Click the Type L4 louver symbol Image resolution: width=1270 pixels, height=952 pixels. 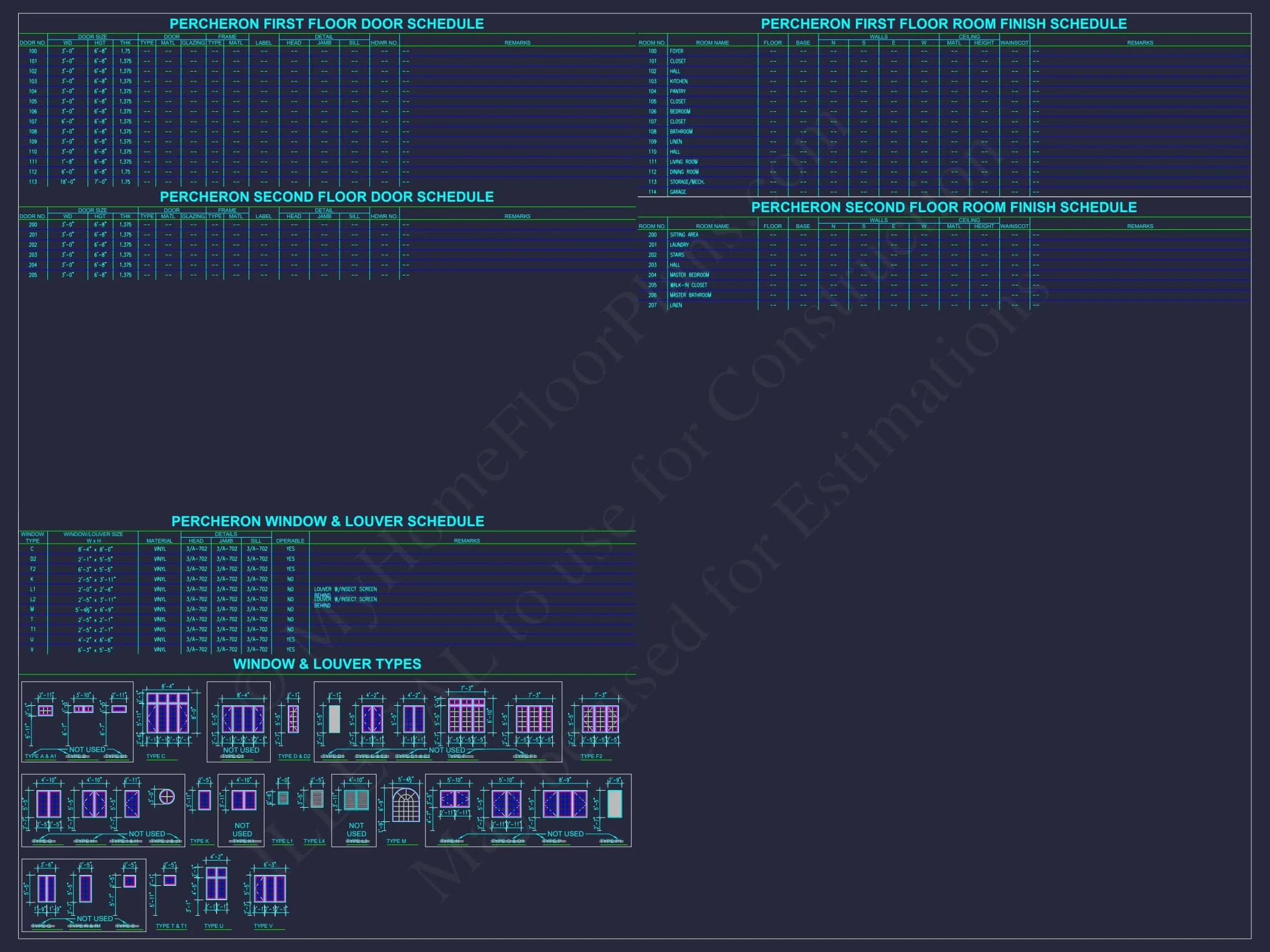pos(316,798)
